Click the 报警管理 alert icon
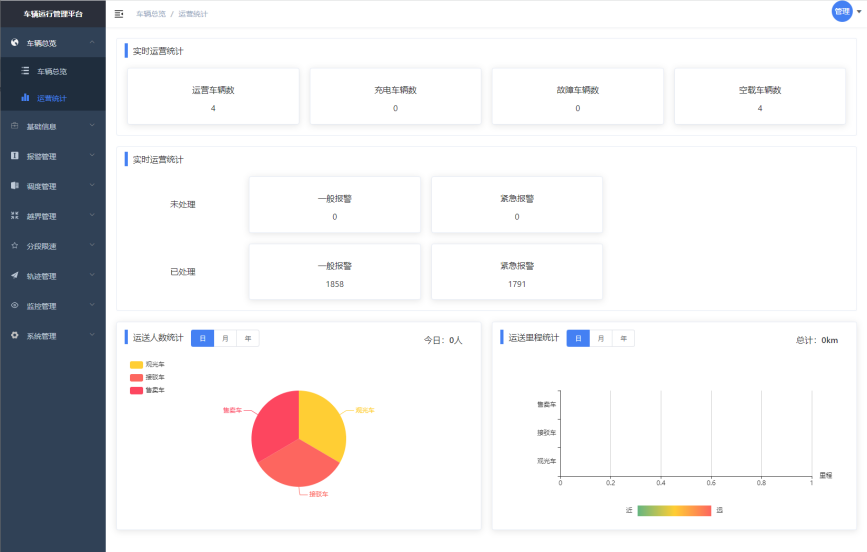This screenshot has width=867, height=552. [x=15, y=156]
